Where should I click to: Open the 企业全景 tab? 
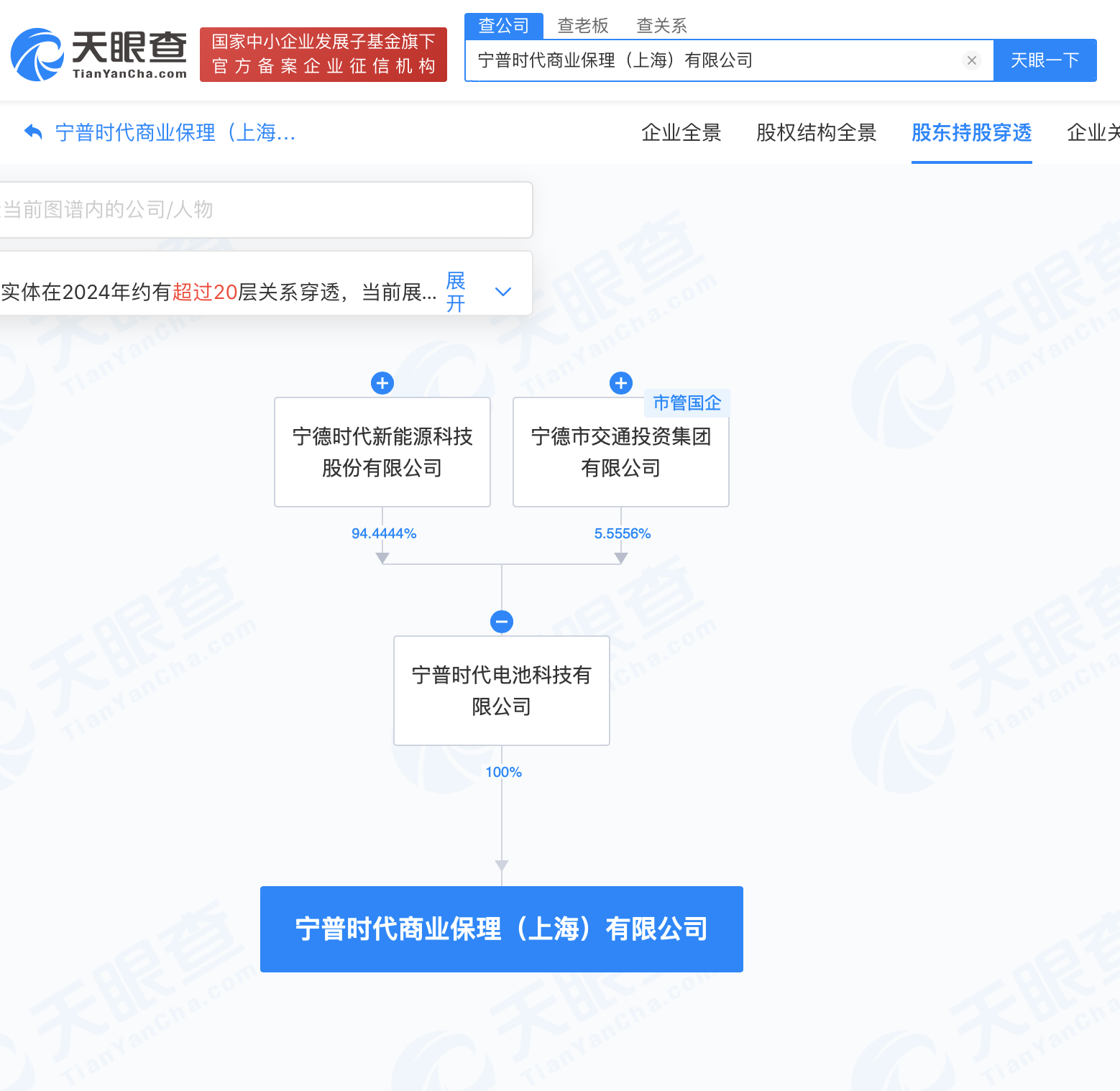pos(681,132)
